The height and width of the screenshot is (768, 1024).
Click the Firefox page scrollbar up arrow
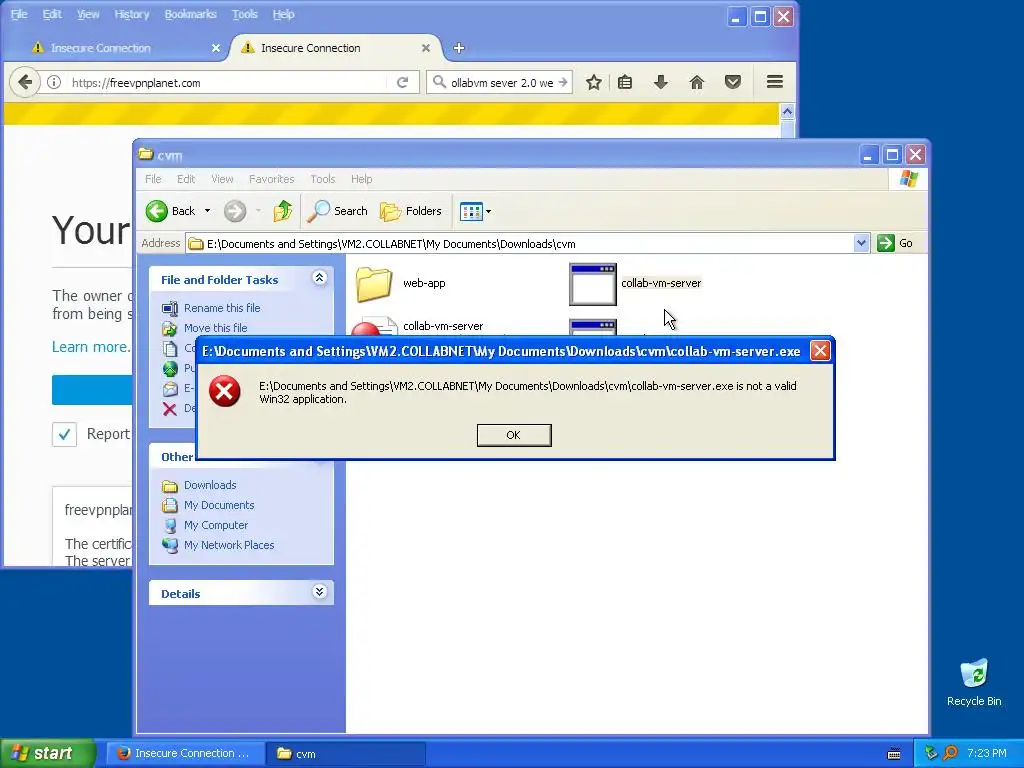click(x=788, y=112)
